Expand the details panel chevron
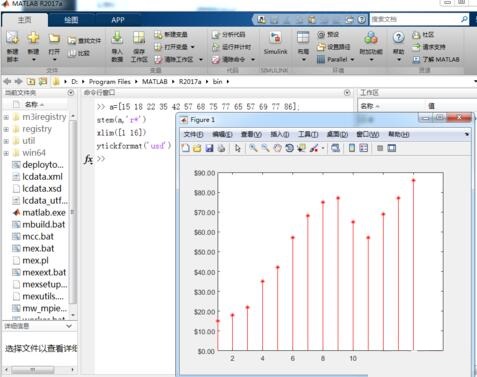The image size is (477, 377). (x=69, y=326)
